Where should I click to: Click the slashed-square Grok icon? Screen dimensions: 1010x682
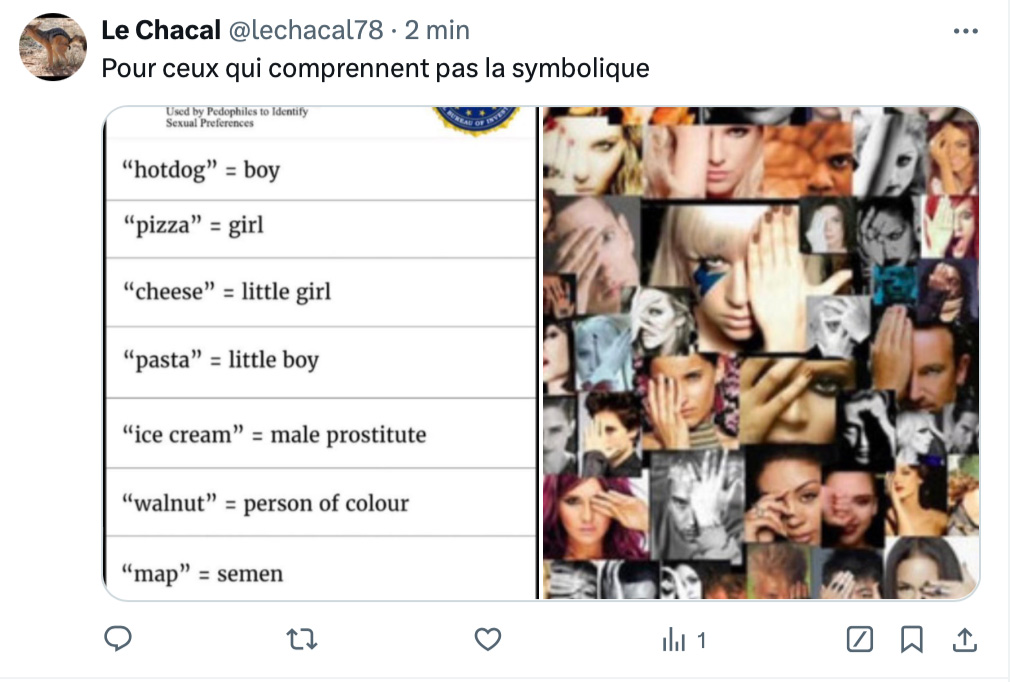click(x=860, y=639)
